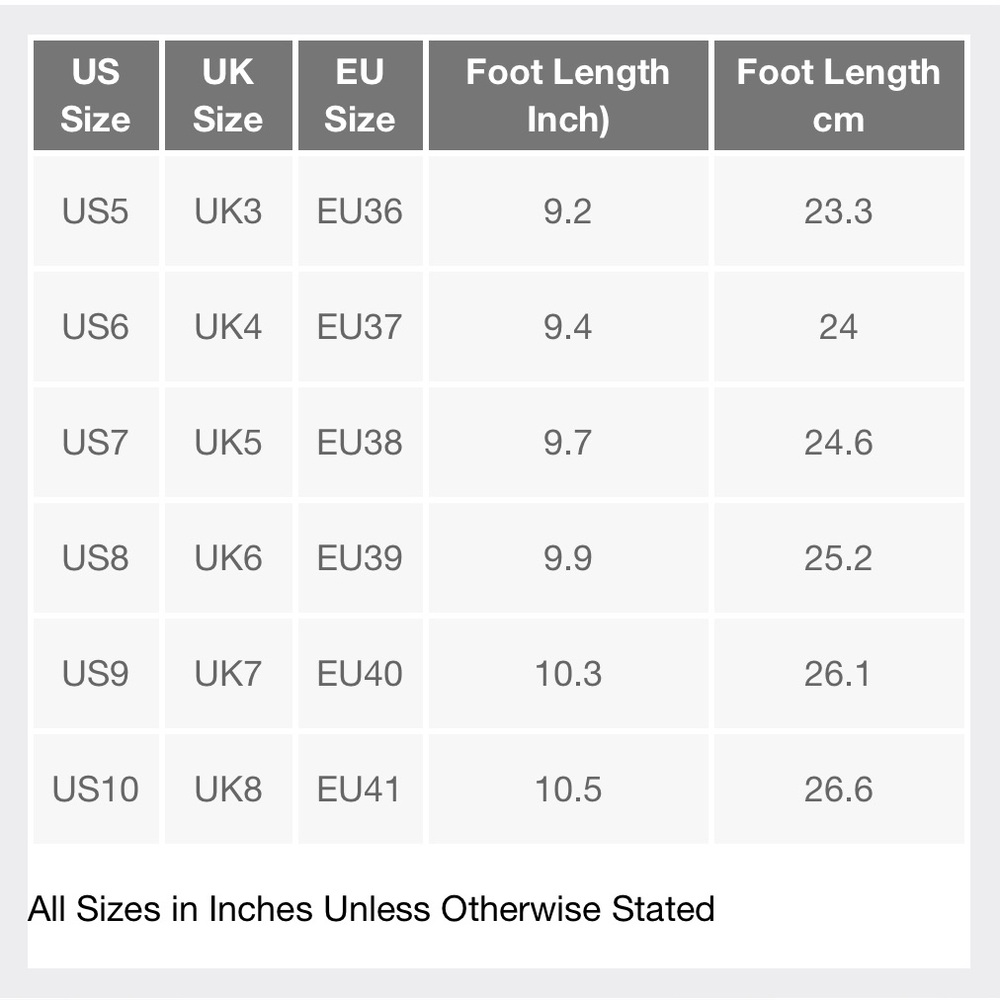This screenshot has height=1000, width=1000.
Task: Click the EU Size column header
Action: click(x=360, y=96)
